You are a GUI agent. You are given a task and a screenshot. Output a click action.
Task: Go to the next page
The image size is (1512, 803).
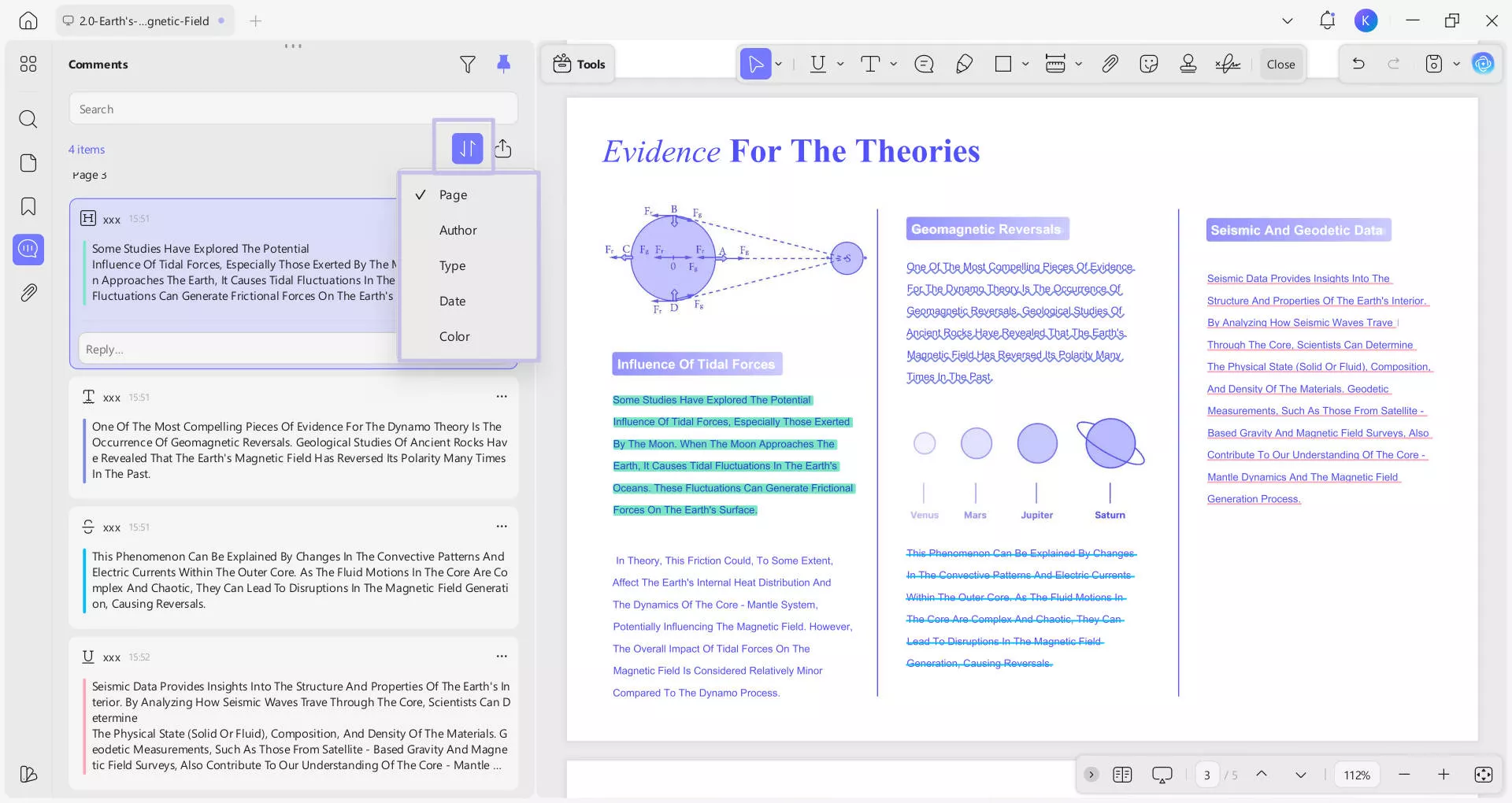(x=1301, y=775)
